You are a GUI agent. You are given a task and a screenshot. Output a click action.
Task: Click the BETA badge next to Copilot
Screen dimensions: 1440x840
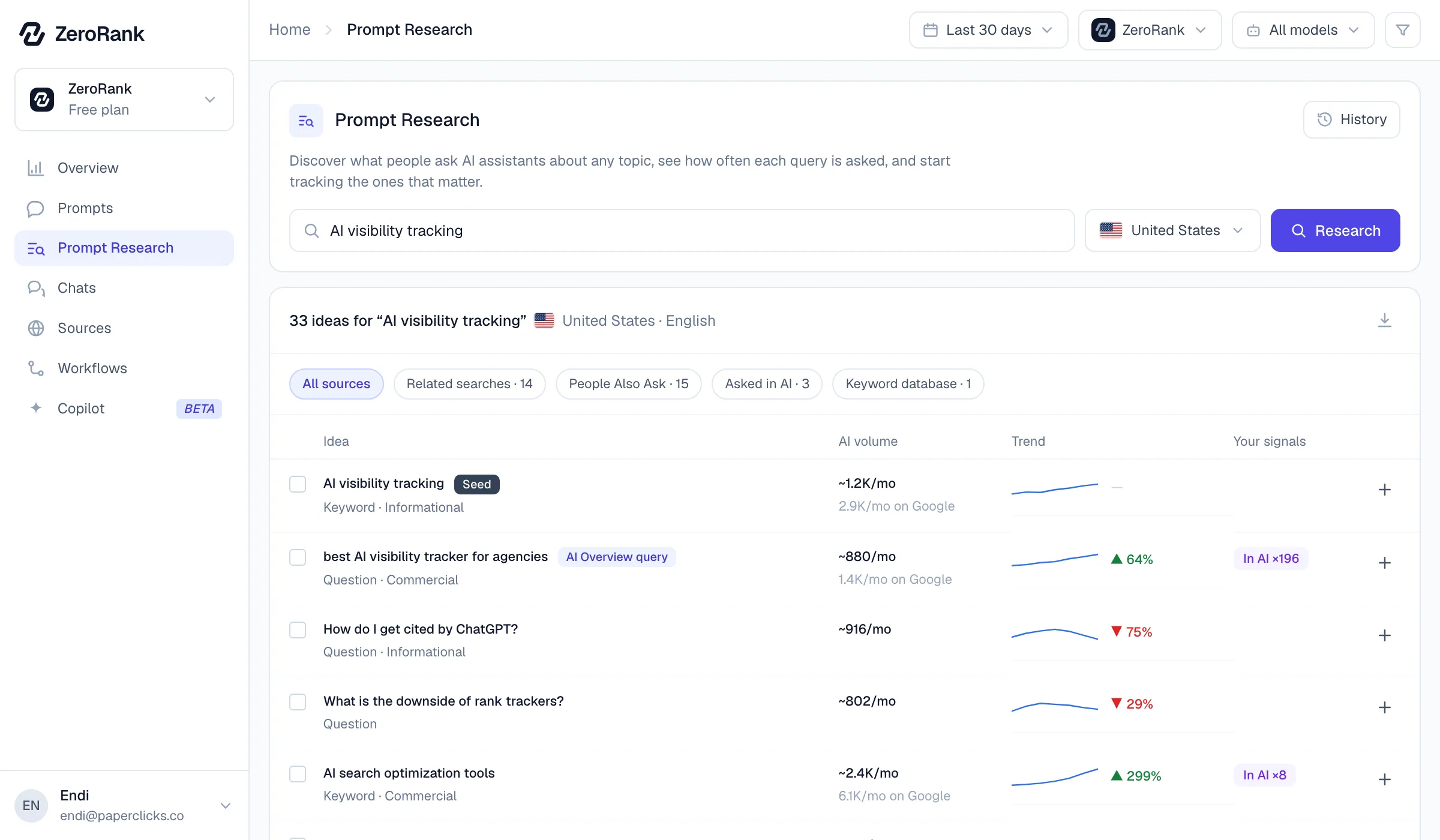click(x=199, y=409)
